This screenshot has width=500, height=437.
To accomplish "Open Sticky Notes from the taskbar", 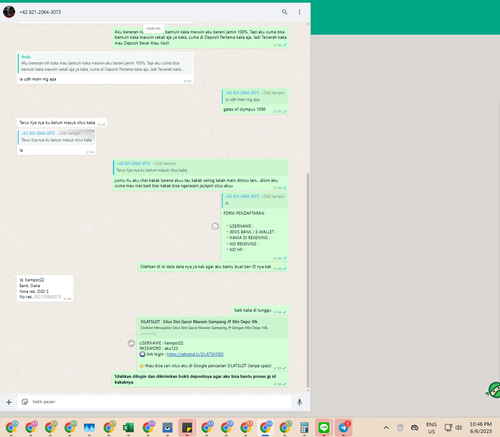I will click(187, 427).
